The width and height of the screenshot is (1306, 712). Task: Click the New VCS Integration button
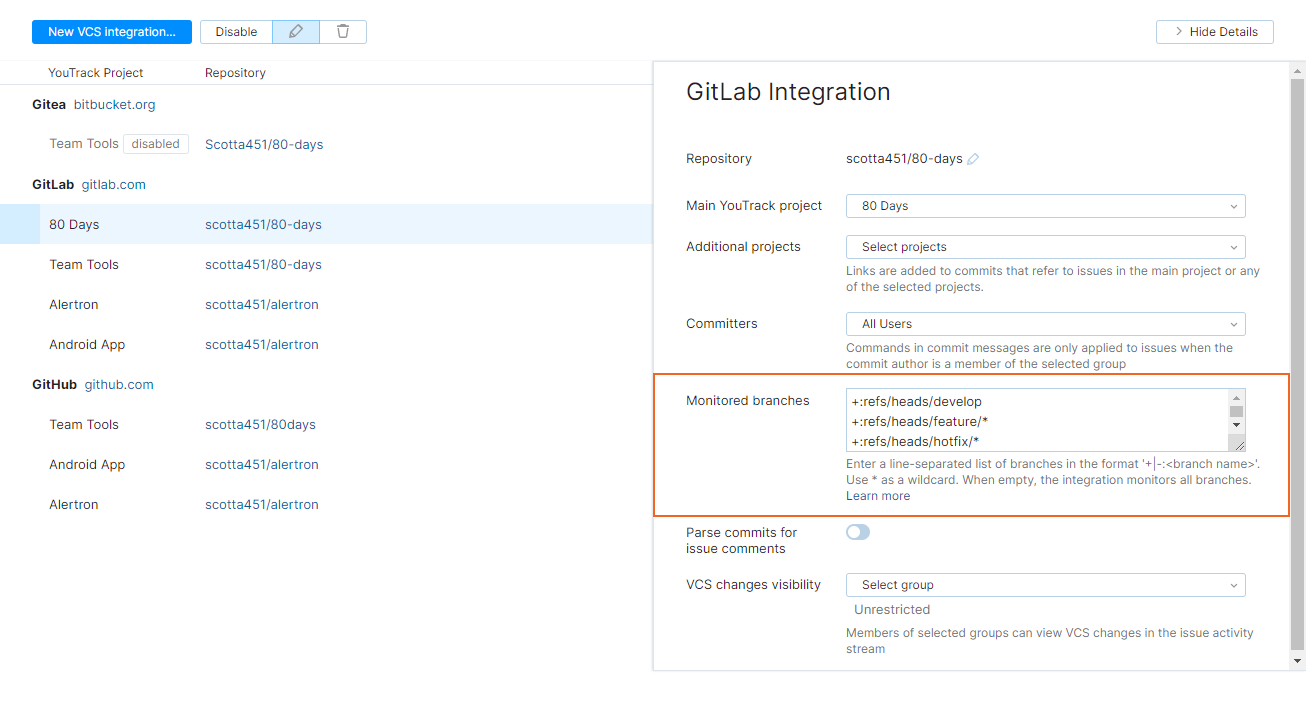point(111,31)
